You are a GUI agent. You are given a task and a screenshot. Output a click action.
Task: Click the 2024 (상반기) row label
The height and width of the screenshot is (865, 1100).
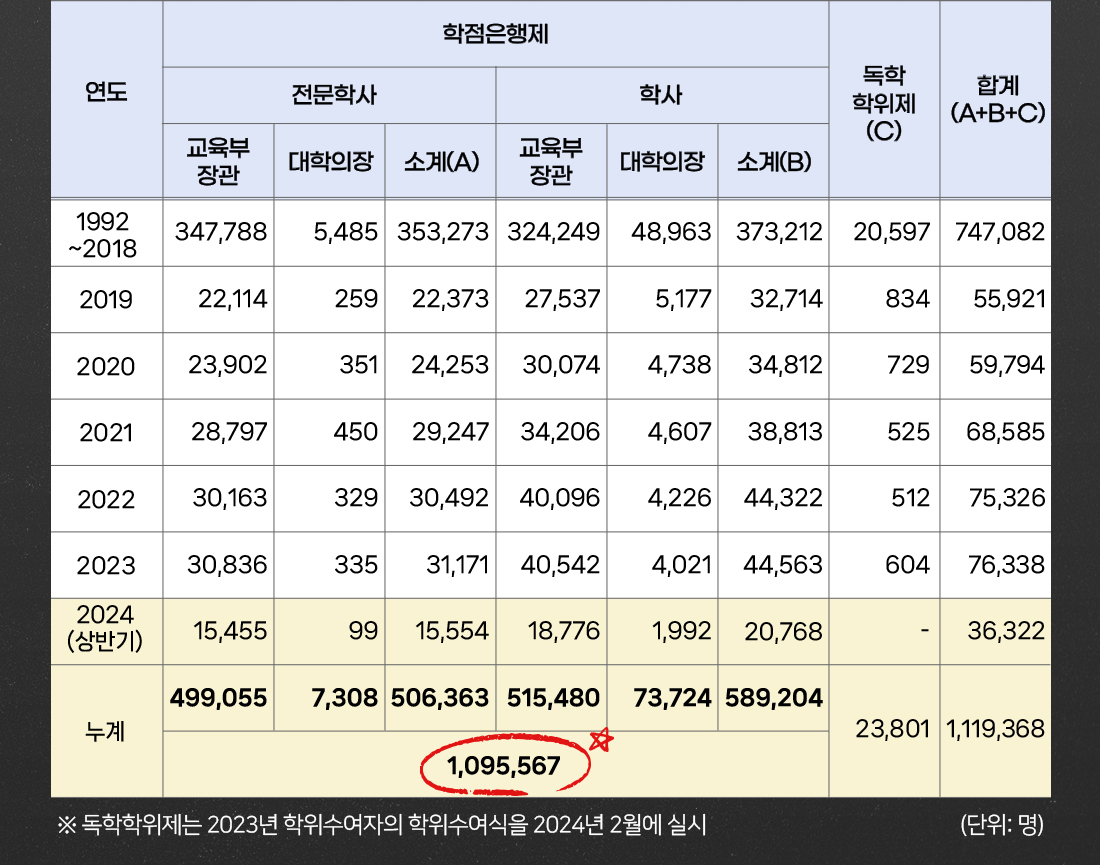coord(106,631)
